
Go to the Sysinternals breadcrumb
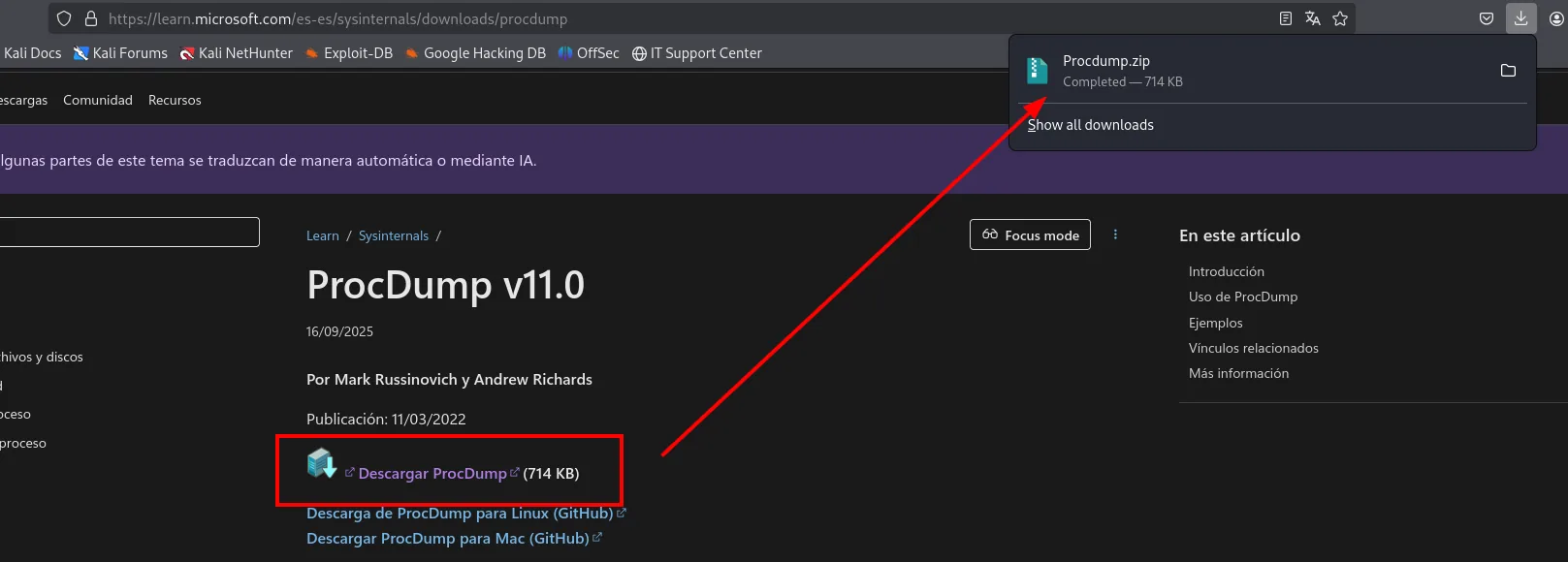(x=394, y=235)
